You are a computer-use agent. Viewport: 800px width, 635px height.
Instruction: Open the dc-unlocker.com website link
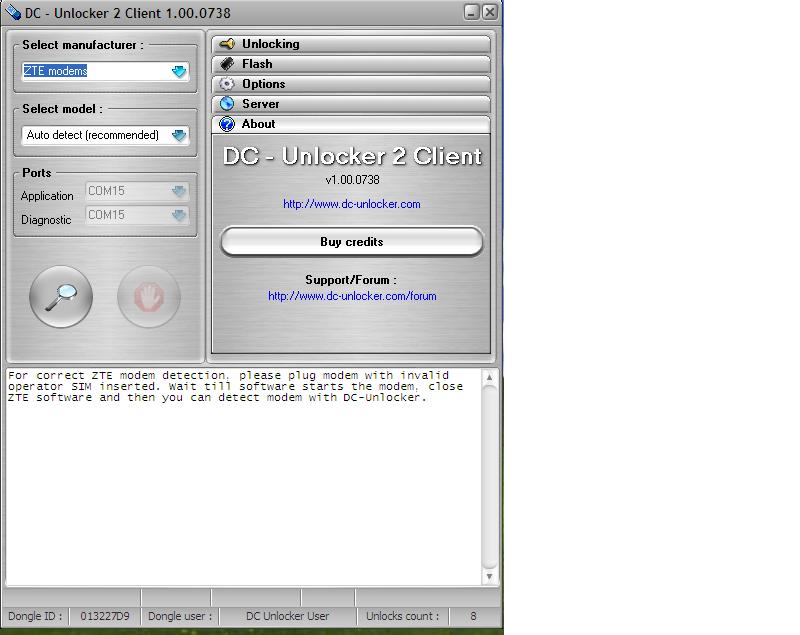[351, 204]
